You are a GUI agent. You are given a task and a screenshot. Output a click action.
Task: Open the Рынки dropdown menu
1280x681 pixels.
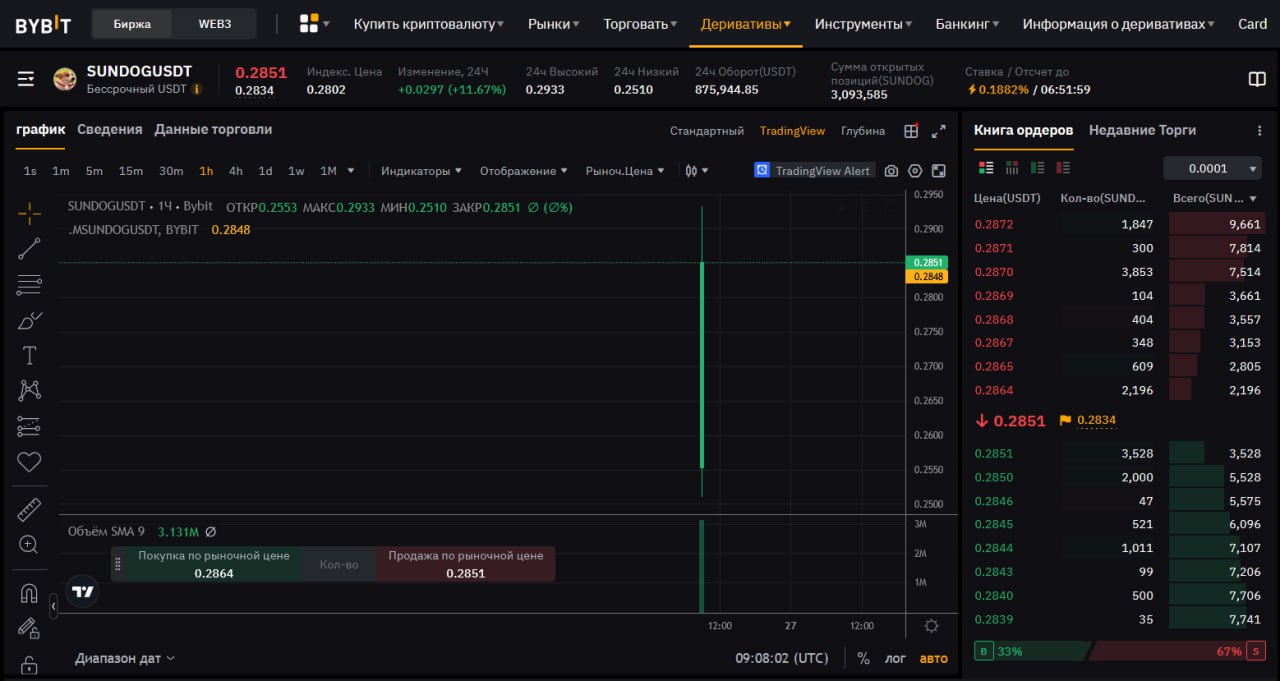tap(554, 24)
